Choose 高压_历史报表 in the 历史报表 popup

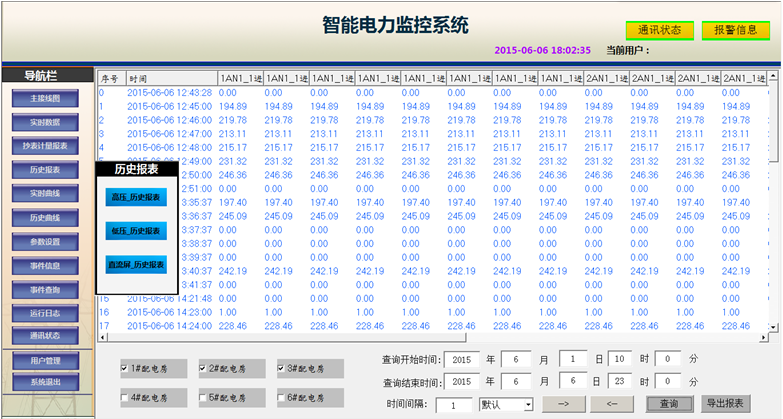[135, 198]
